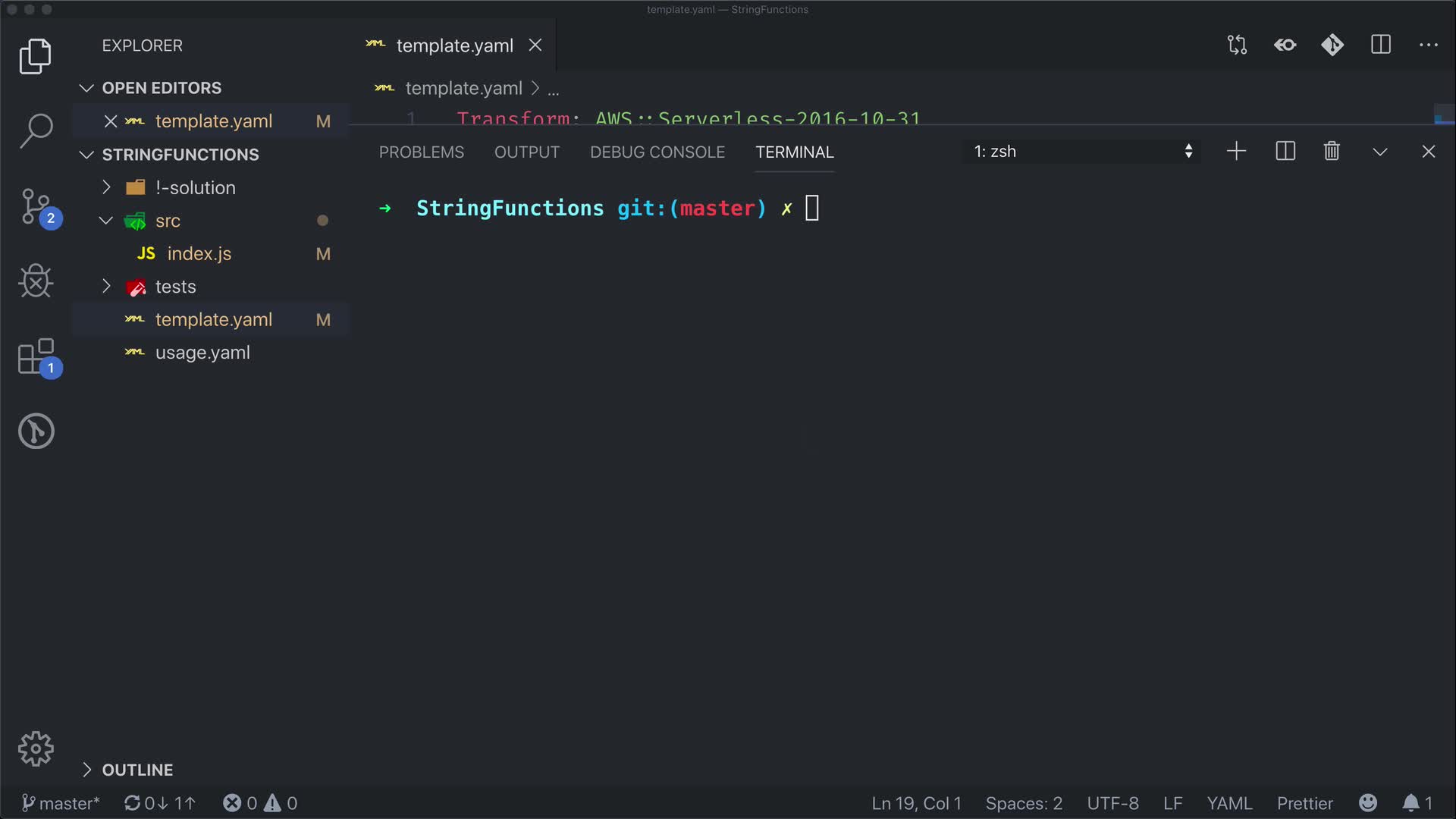Open Source Control view with badge

click(x=36, y=206)
